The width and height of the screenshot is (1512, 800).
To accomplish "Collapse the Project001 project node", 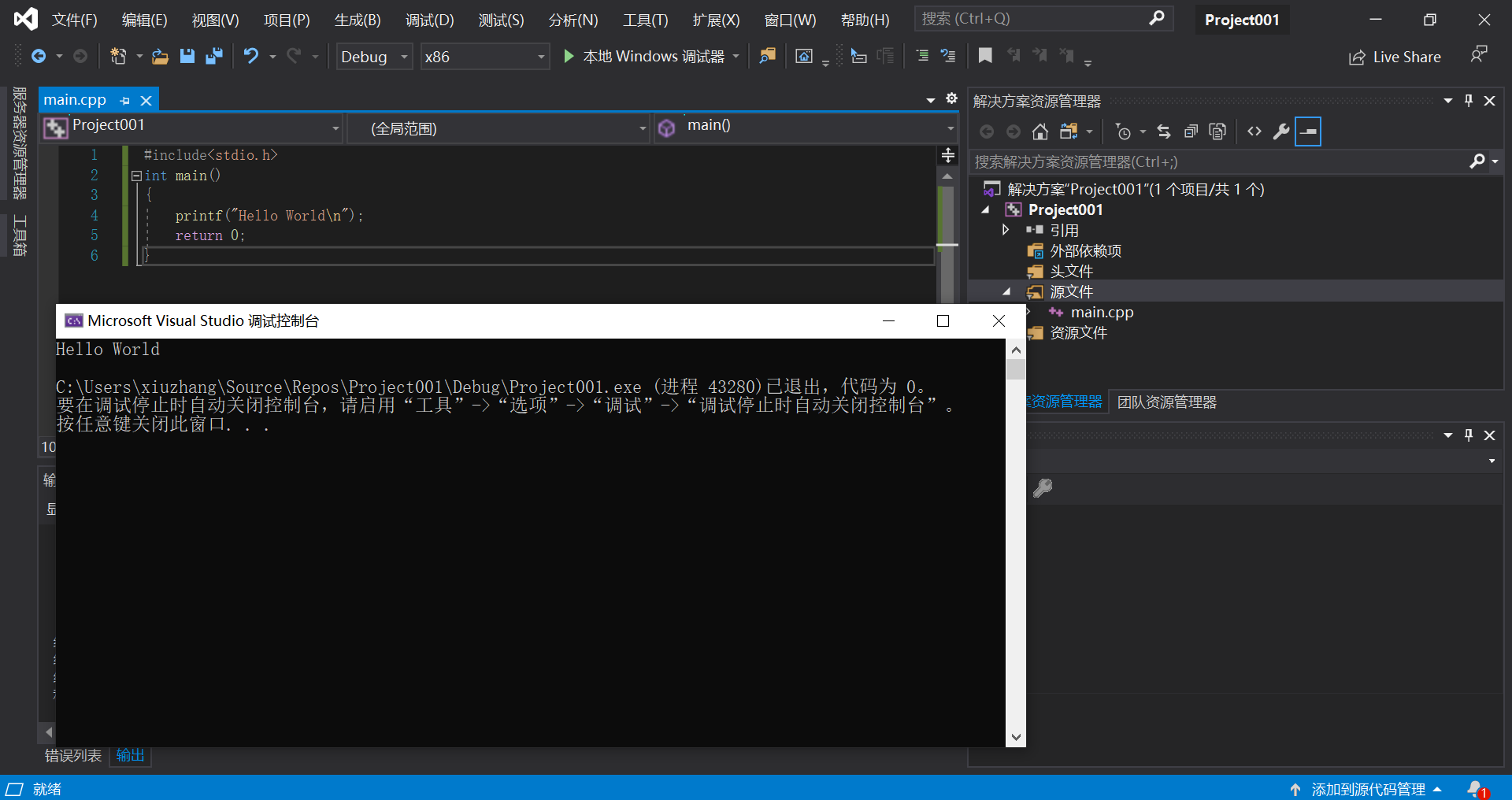I will (985, 209).
